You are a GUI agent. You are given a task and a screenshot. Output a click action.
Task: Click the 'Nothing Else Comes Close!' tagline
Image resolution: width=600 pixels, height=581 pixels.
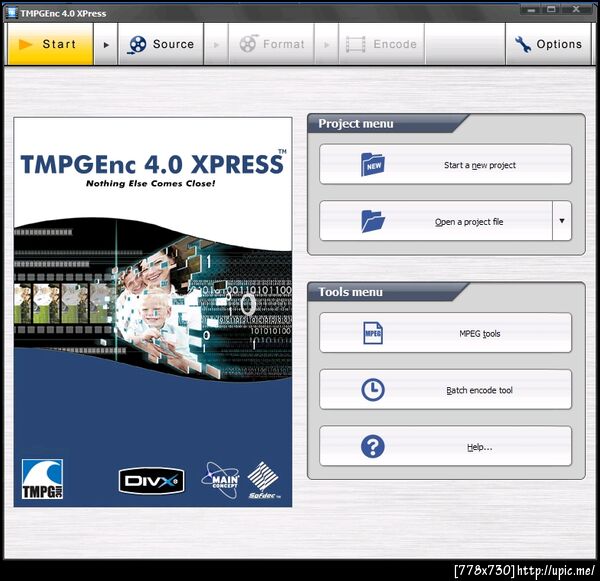click(x=150, y=184)
